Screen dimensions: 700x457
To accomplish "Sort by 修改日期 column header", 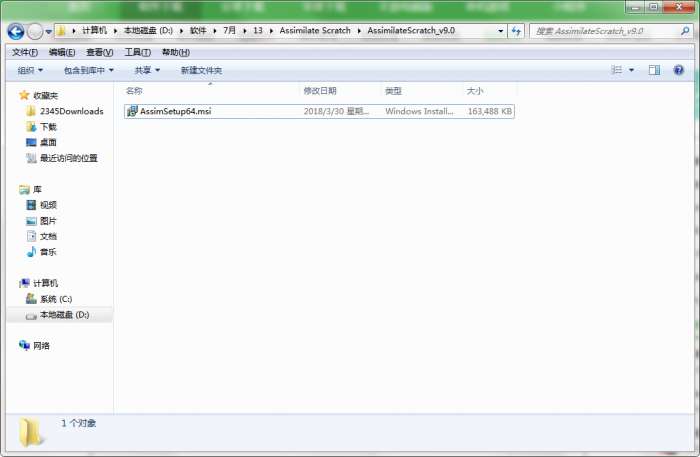I will (320, 91).
